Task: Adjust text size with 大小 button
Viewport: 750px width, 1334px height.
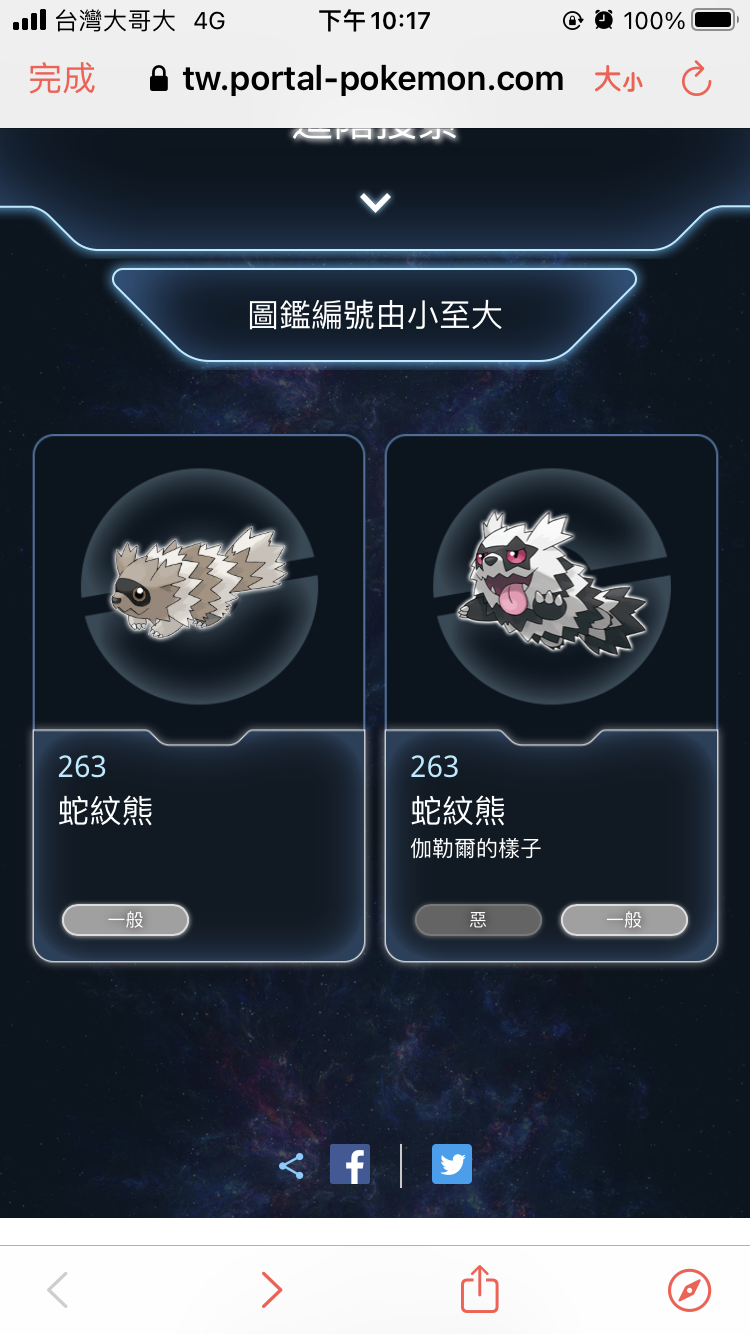Action: pos(618,80)
